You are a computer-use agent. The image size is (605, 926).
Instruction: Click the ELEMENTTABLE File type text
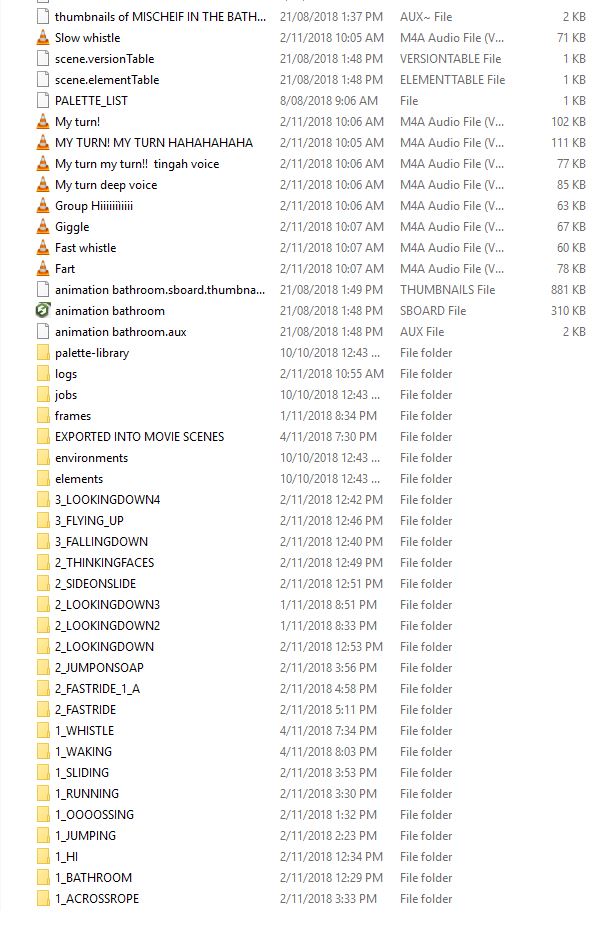pyautogui.click(x=453, y=80)
